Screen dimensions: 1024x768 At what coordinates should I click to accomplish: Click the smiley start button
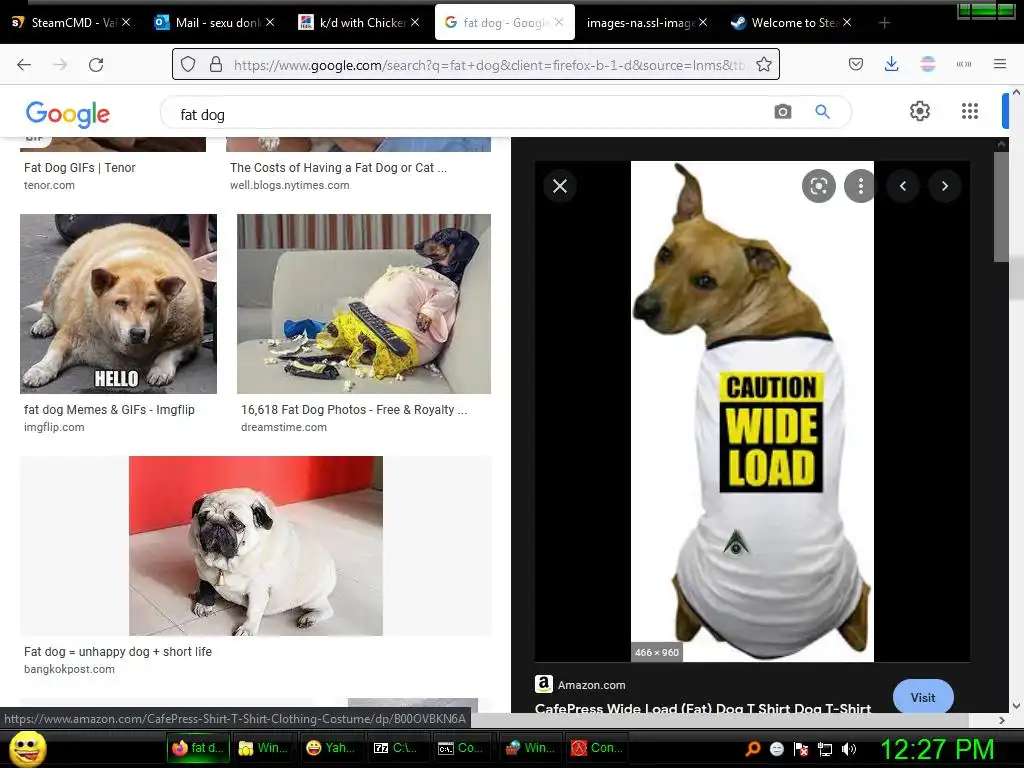27,748
